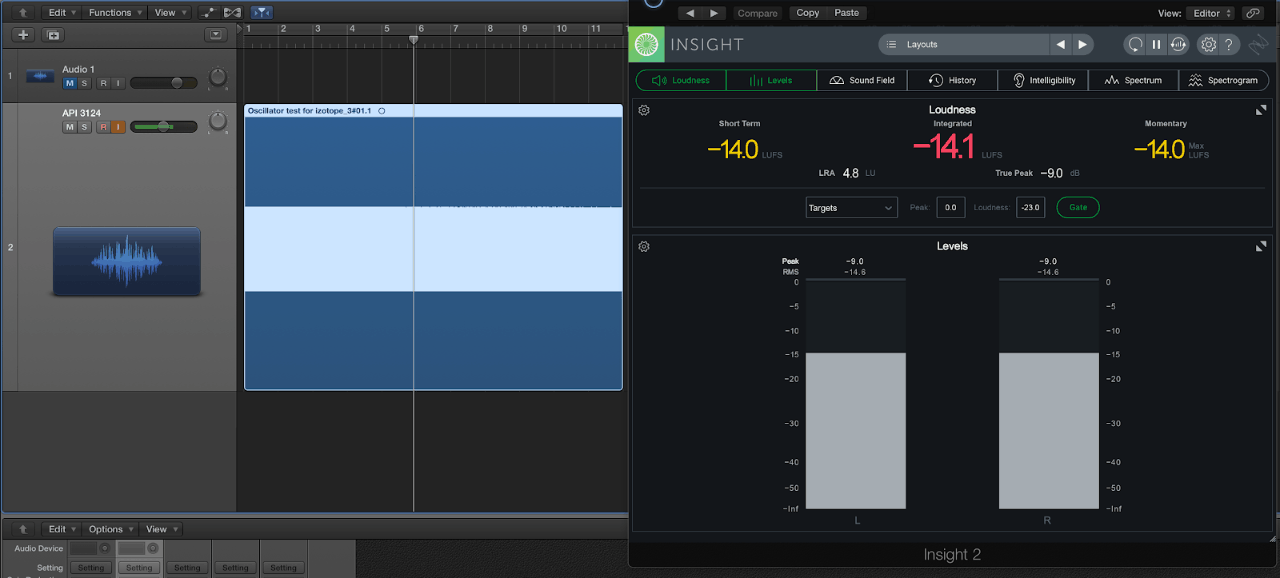1280x578 pixels.
Task: Open the Functions menu in tracks area
Action: pyautogui.click(x=115, y=13)
